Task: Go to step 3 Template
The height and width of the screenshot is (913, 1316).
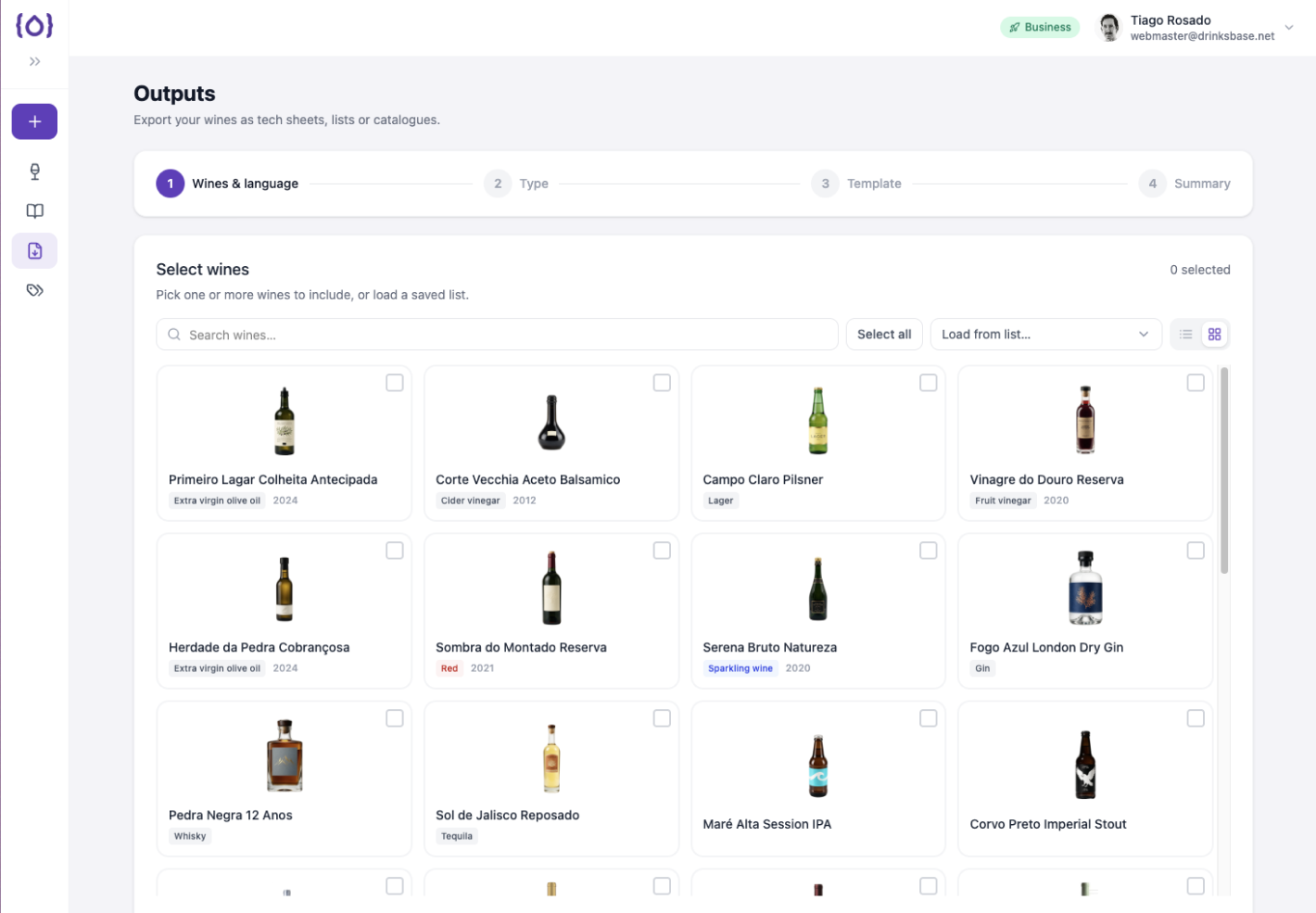Action: point(856,184)
